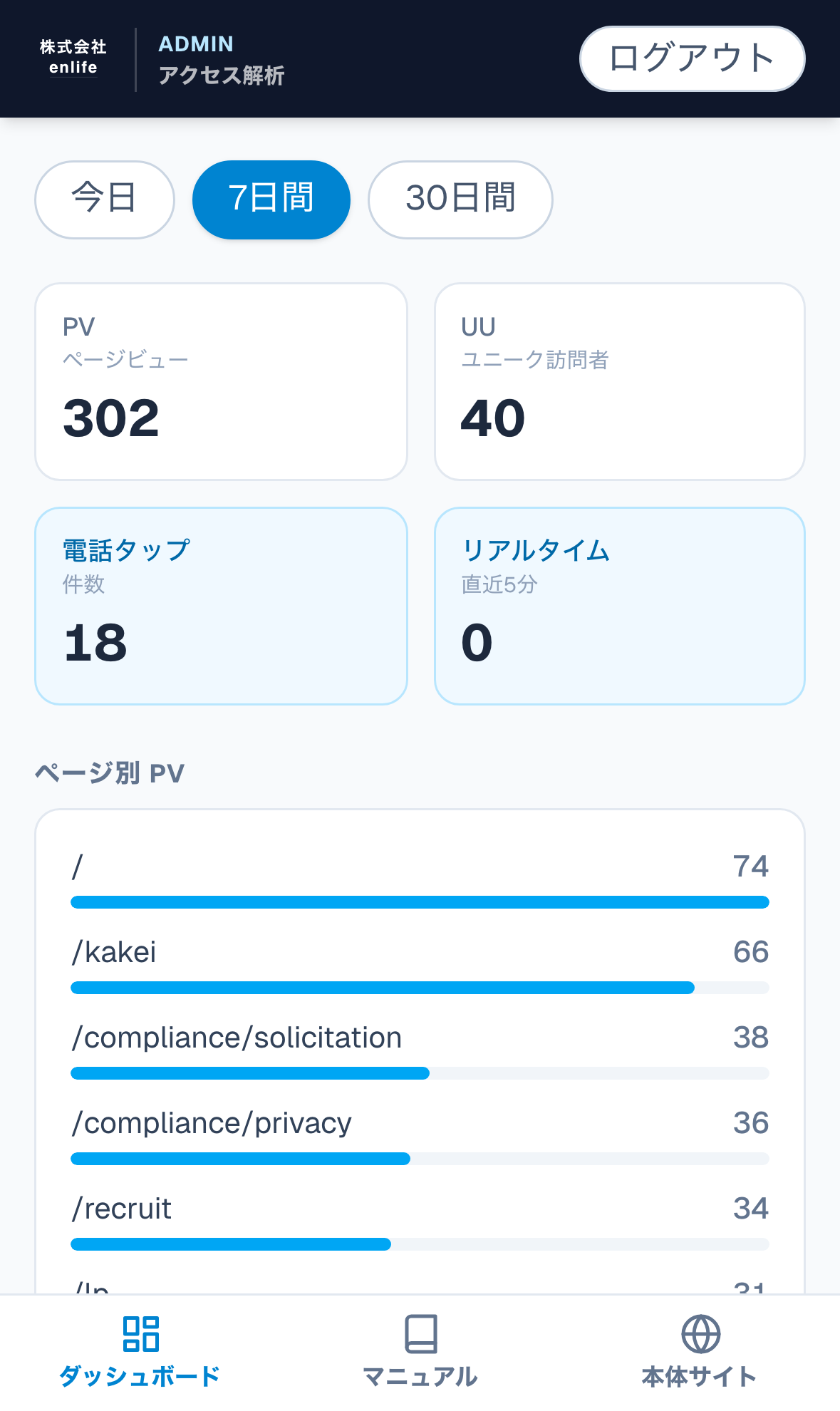Image resolution: width=840 pixels, height=1411 pixels.
Task: Re-select the active 7日間 filter
Action: pos(271,200)
